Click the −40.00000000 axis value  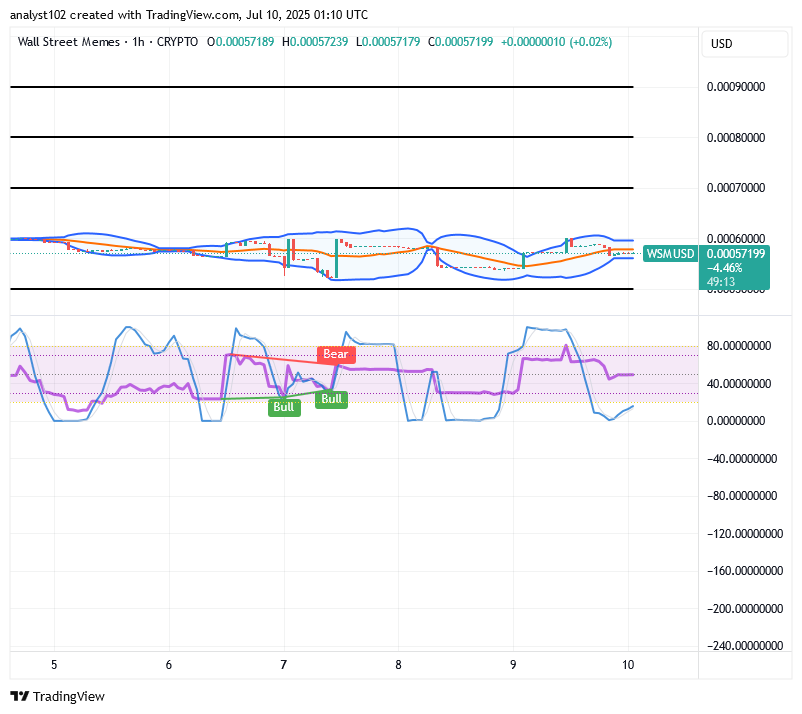[742, 459]
